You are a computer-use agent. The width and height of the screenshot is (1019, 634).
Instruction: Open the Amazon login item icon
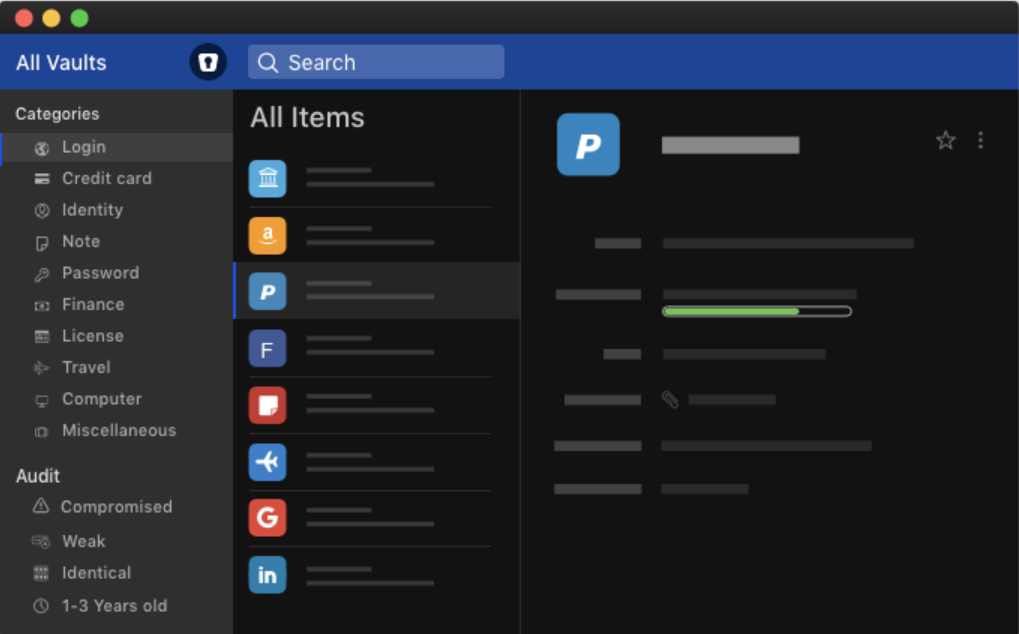click(x=267, y=235)
